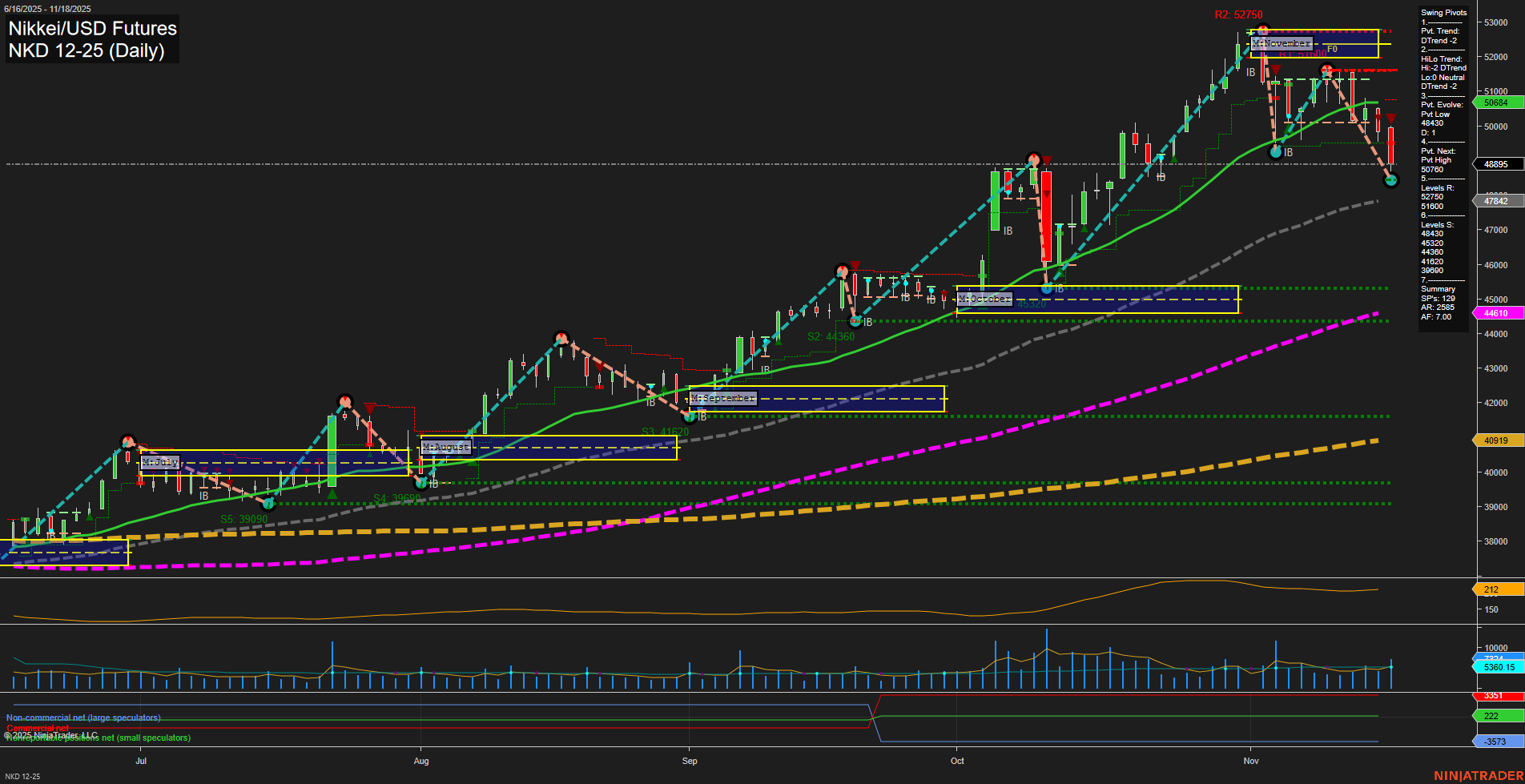Toggle visibility of the Commercial net series
This screenshot has width=1525, height=784.
[x=38, y=729]
